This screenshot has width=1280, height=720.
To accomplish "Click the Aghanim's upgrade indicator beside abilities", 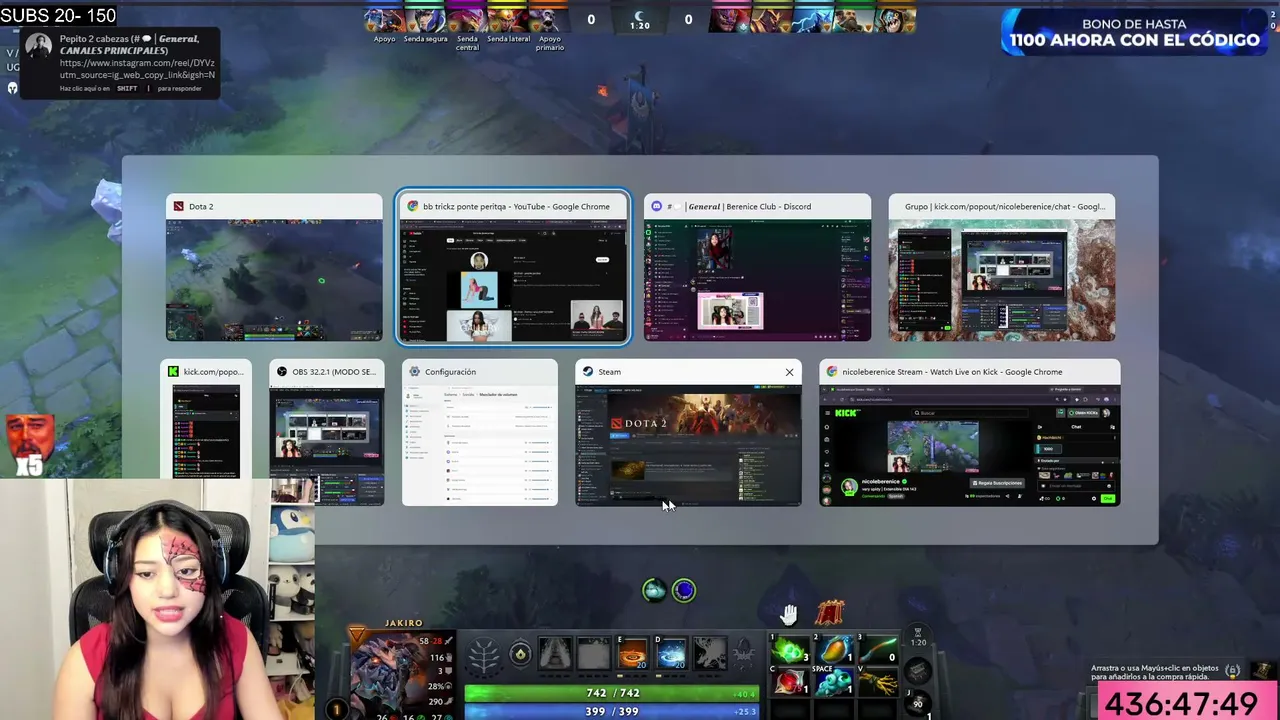I will [x=743, y=656].
